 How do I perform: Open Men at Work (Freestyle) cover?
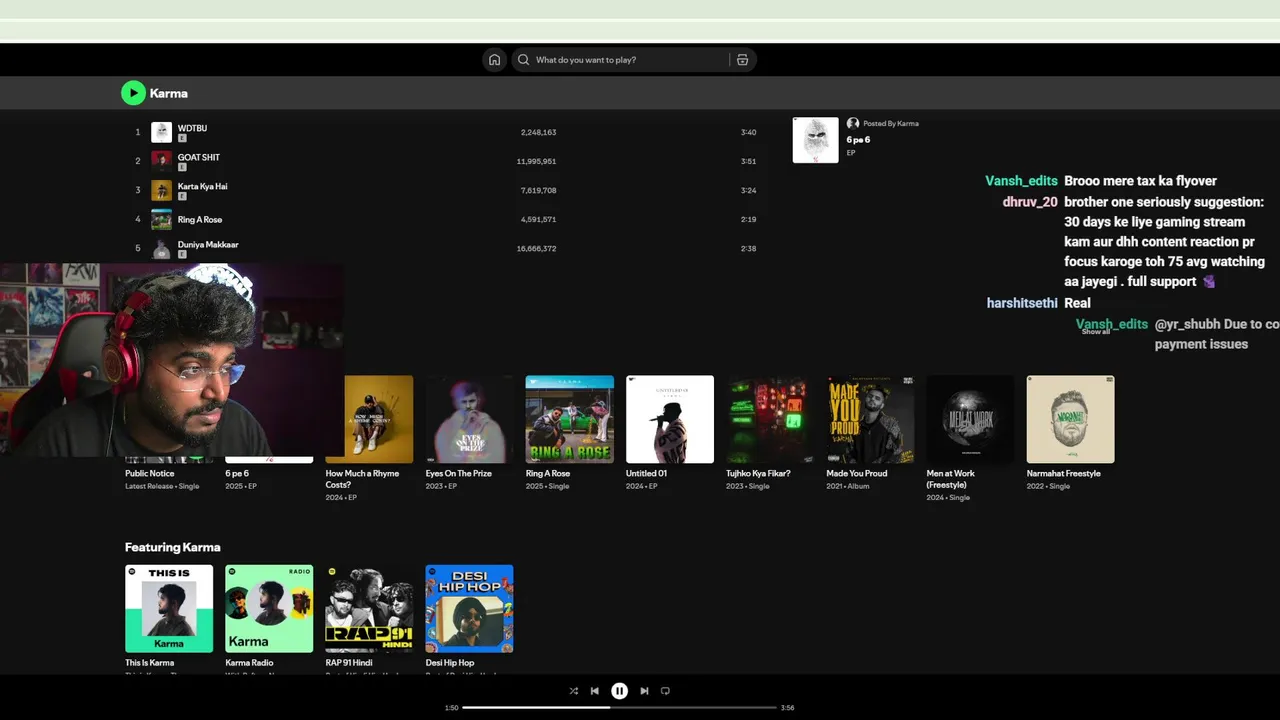[970, 419]
